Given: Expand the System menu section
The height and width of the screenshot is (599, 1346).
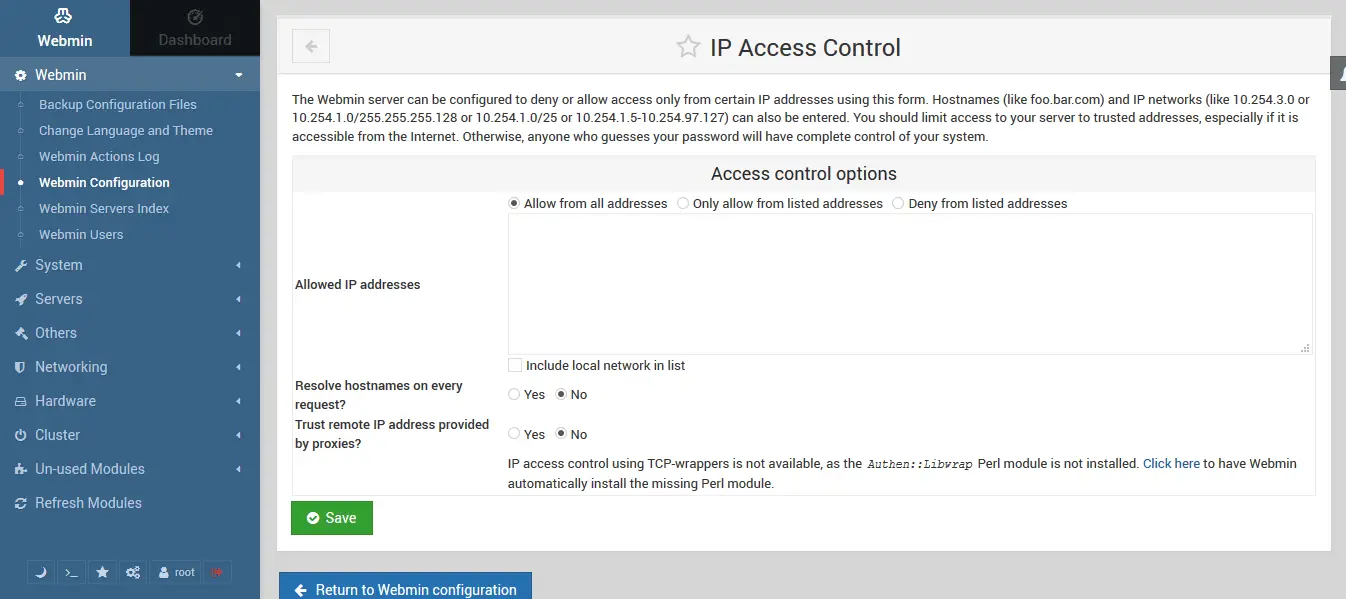Looking at the screenshot, I should pyautogui.click(x=130, y=265).
